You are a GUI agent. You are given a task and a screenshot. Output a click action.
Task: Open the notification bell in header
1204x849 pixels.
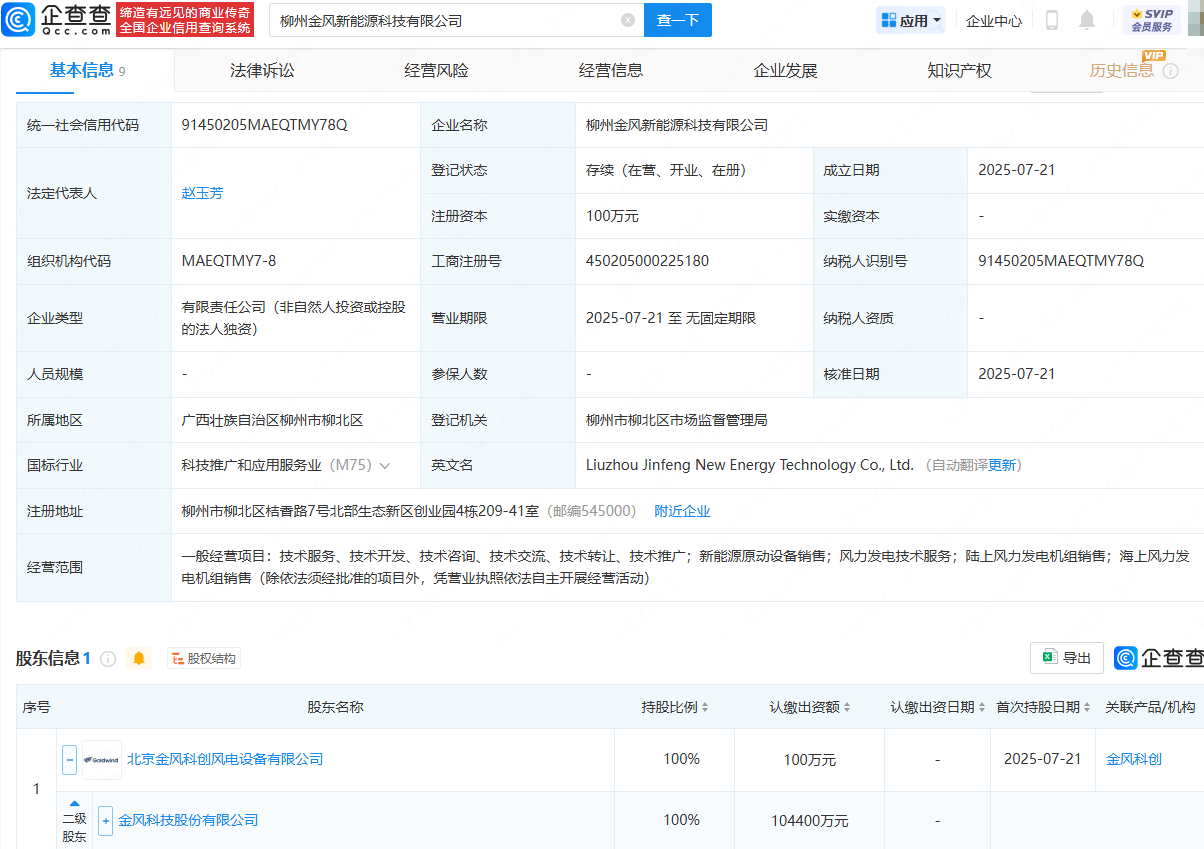click(x=1087, y=20)
